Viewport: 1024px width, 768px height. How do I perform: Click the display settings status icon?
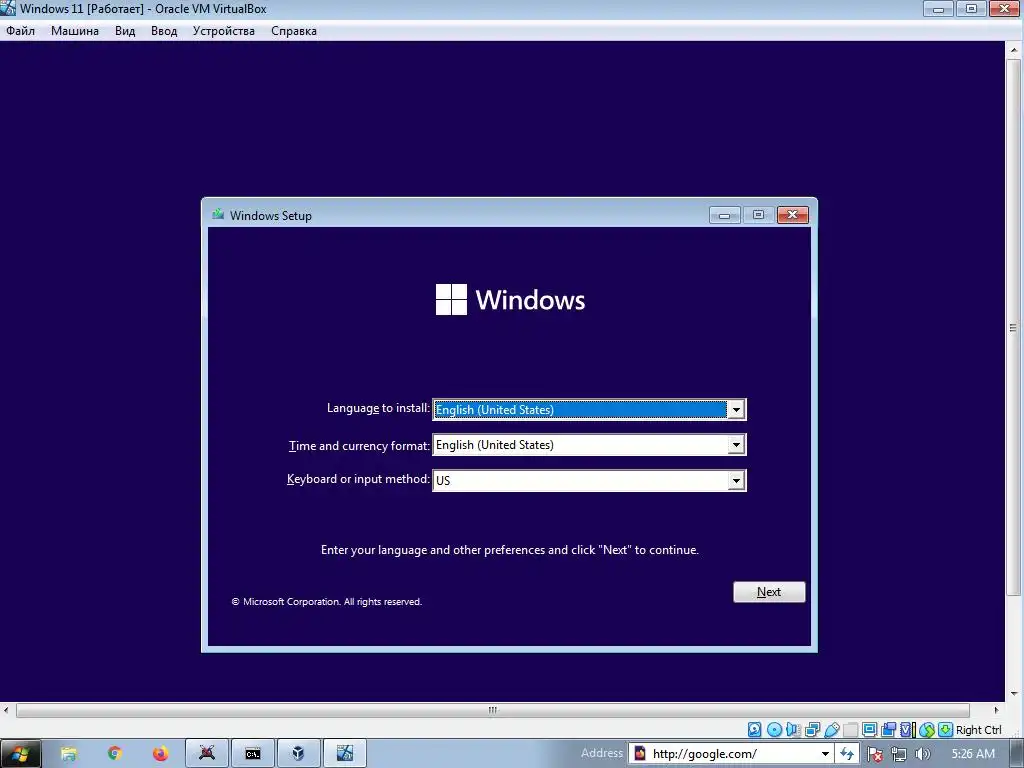[869, 729]
